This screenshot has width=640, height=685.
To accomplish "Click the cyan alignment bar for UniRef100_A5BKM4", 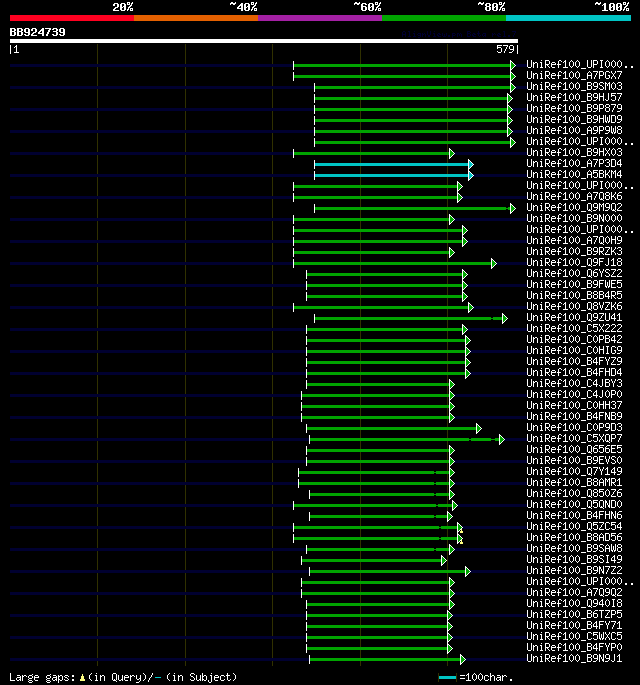I will (x=391, y=176).
